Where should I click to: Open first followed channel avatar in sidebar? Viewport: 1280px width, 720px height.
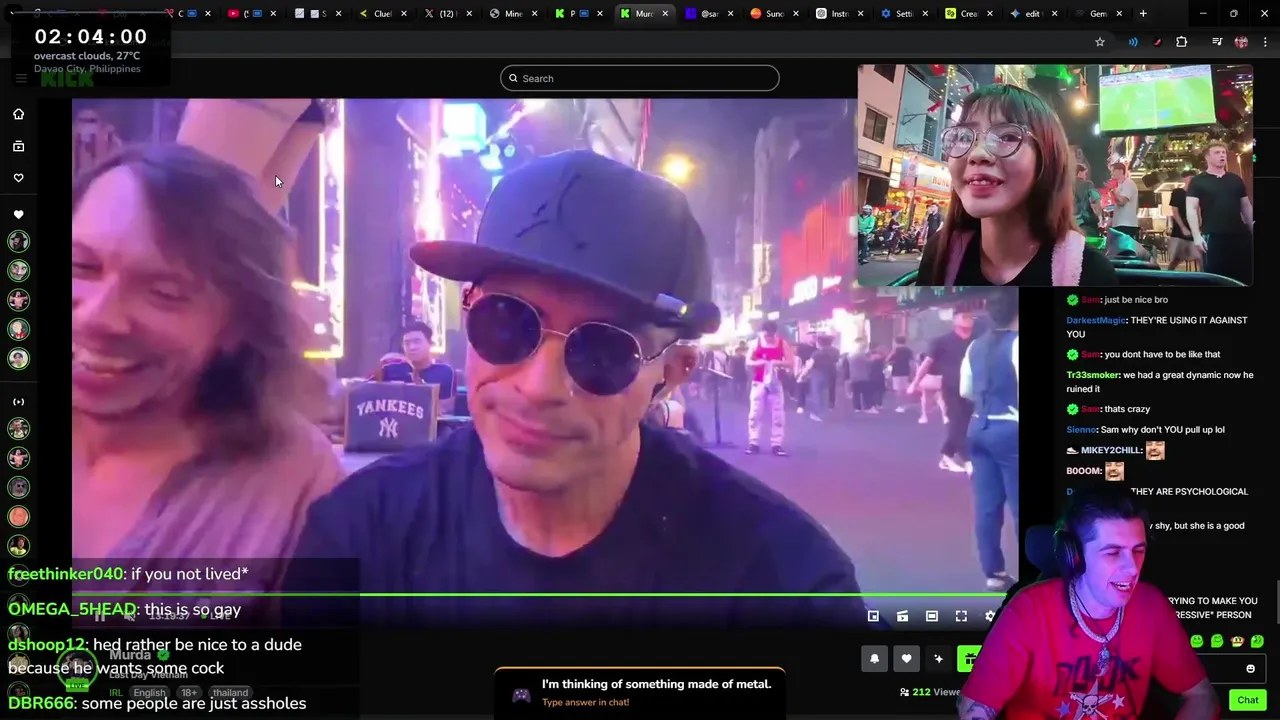(18, 241)
